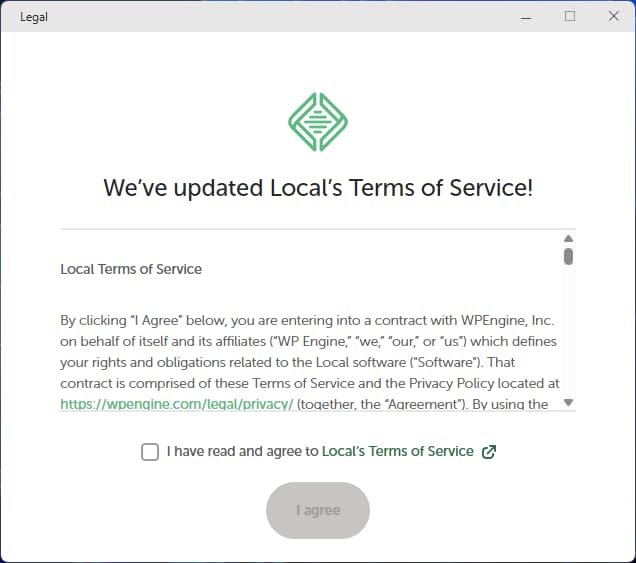Click the line starting "By clicking I Agree"
This screenshot has height=563, width=636.
(307, 321)
